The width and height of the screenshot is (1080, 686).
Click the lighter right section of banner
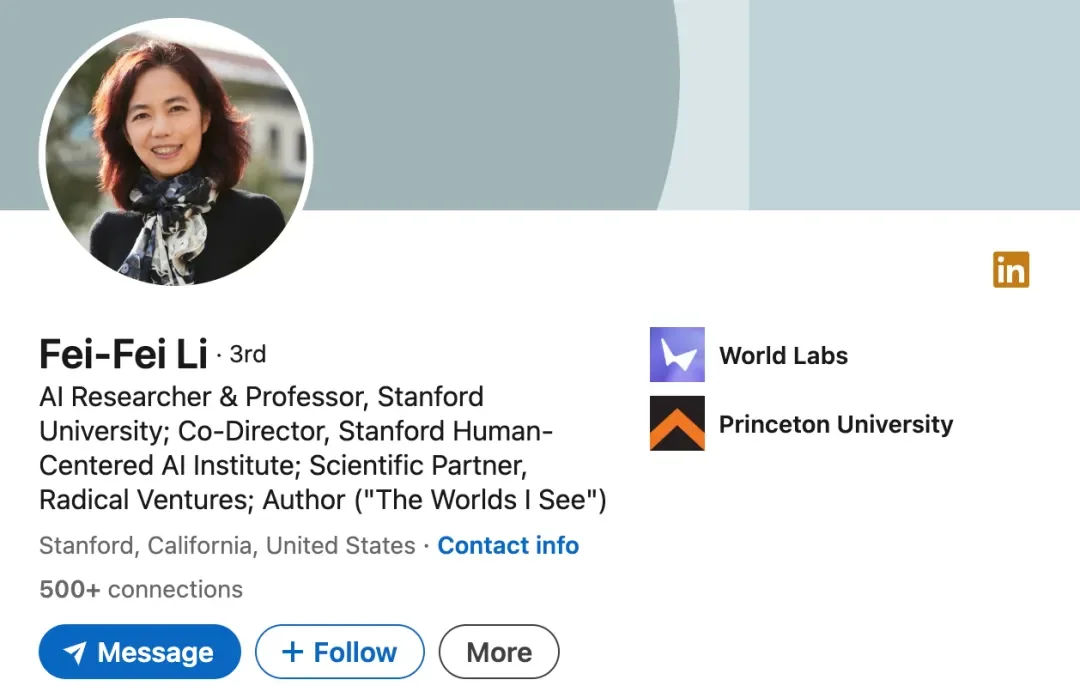click(910, 100)
